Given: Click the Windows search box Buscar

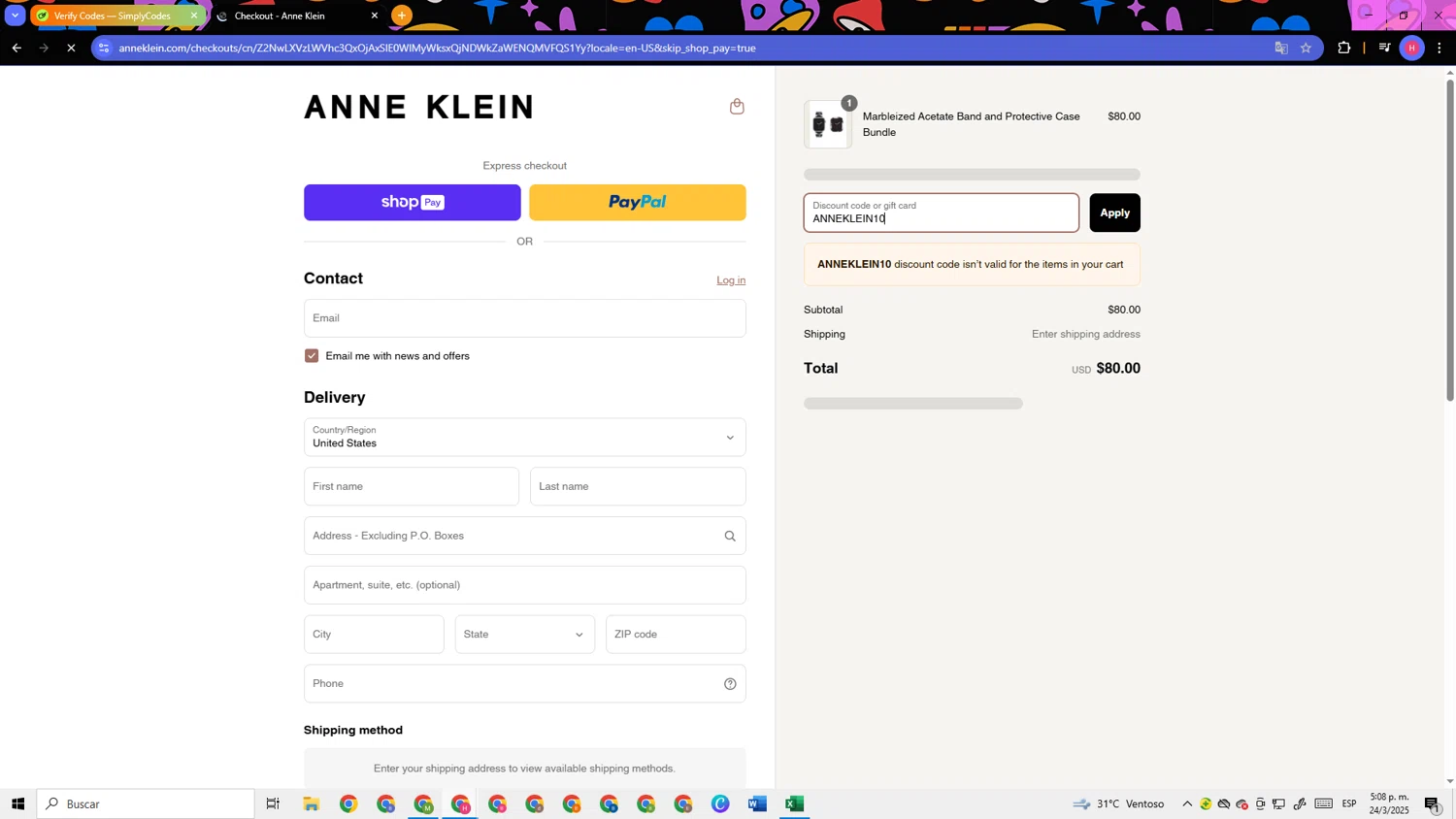Looking at the screenshot, I should click(146, 803).
